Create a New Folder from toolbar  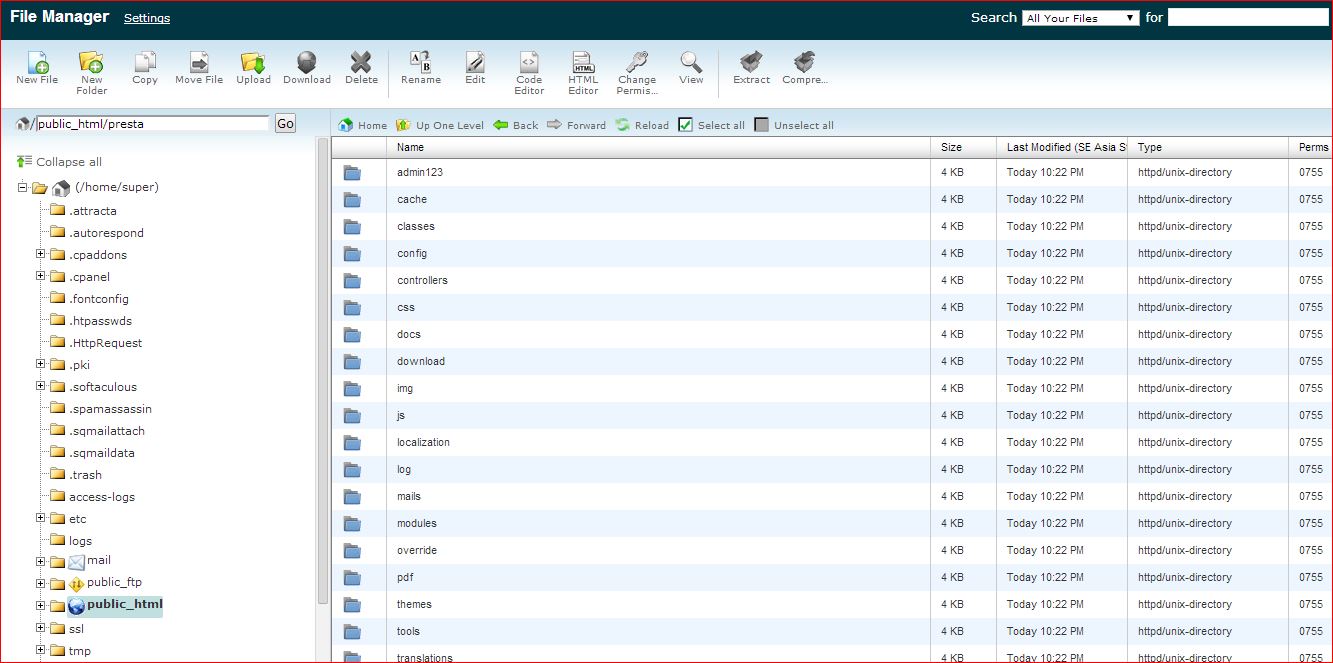click(x=91, y=63)
